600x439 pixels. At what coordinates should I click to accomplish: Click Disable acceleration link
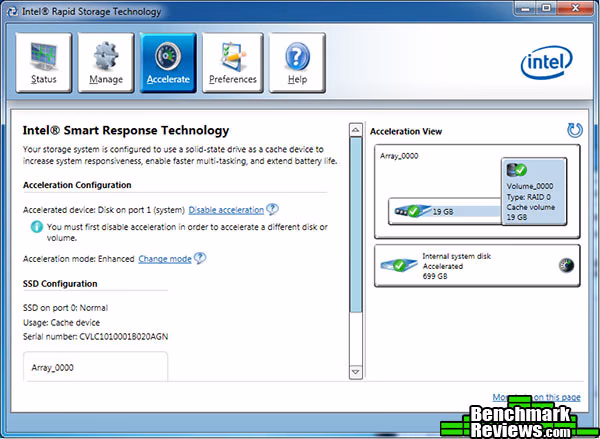(x=226, y=210)
